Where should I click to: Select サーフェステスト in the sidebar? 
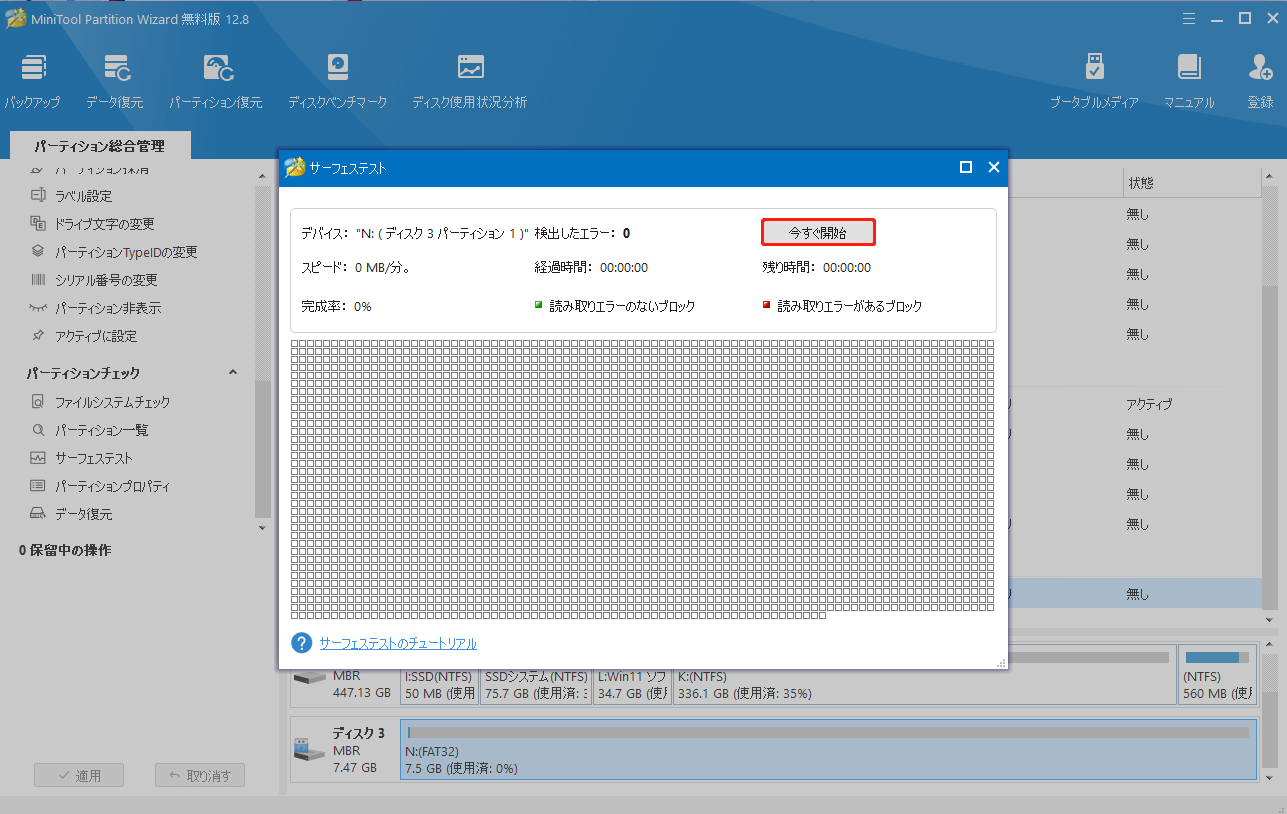click(x=93, y=458)
